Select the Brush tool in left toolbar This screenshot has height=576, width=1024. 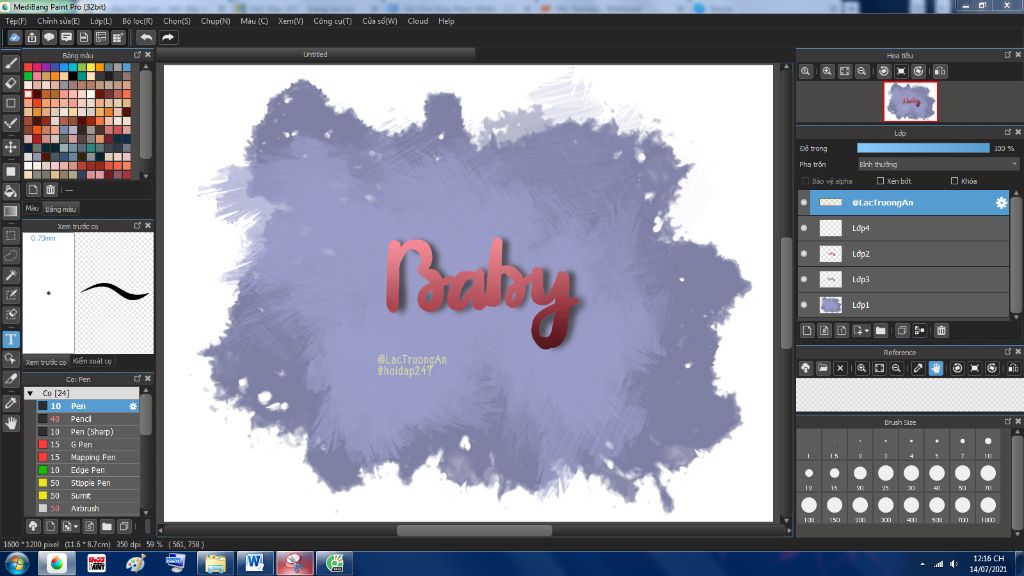pyautogui.click(x=11, y=63)
